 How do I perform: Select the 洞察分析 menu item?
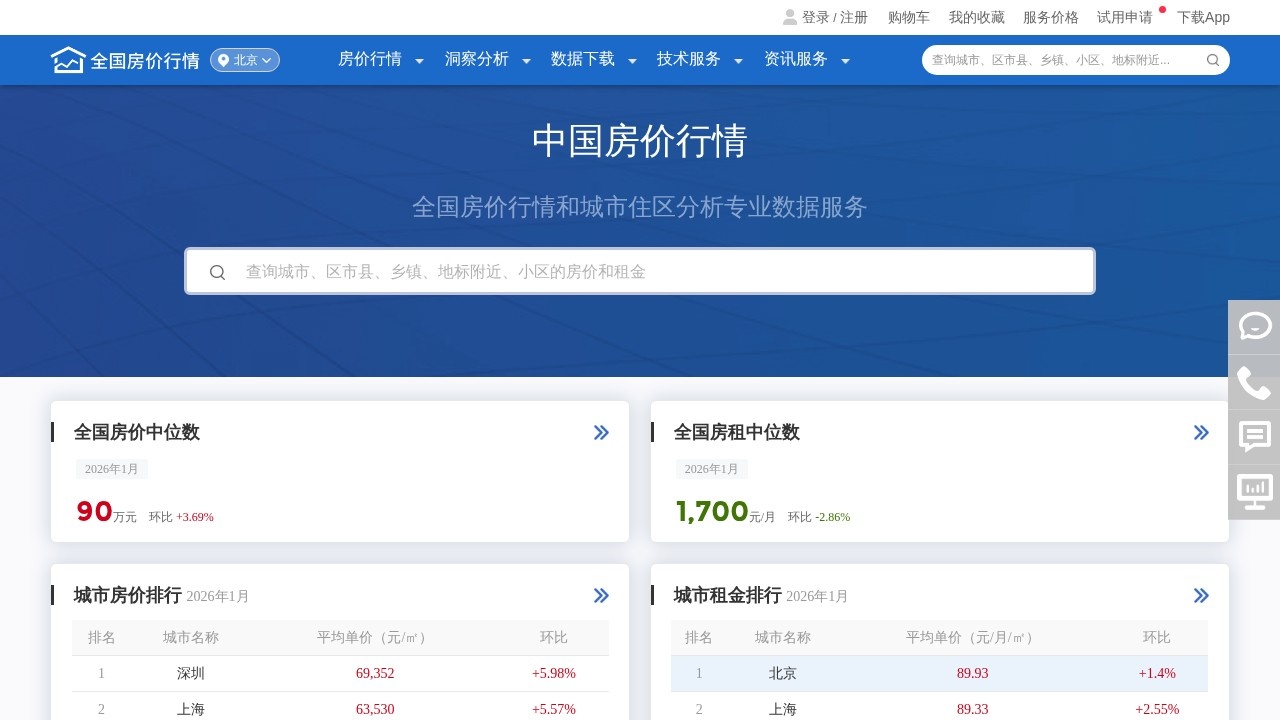(x=477, y=59)
